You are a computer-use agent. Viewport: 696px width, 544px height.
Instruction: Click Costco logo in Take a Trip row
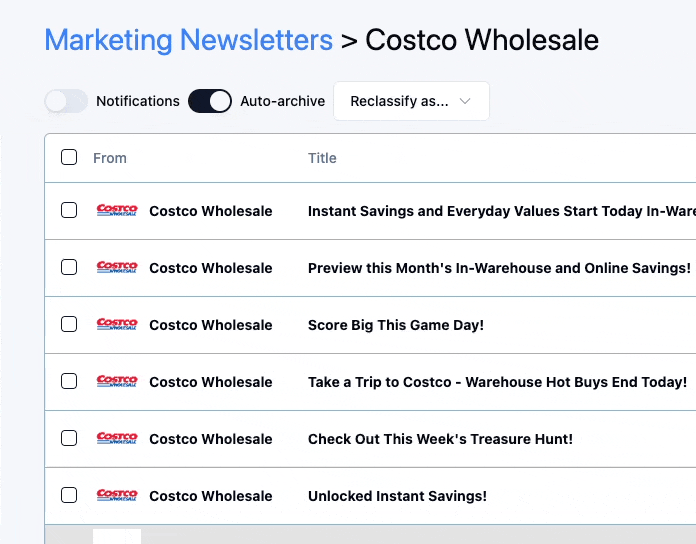pyautogui.click(x=117, y=381)
